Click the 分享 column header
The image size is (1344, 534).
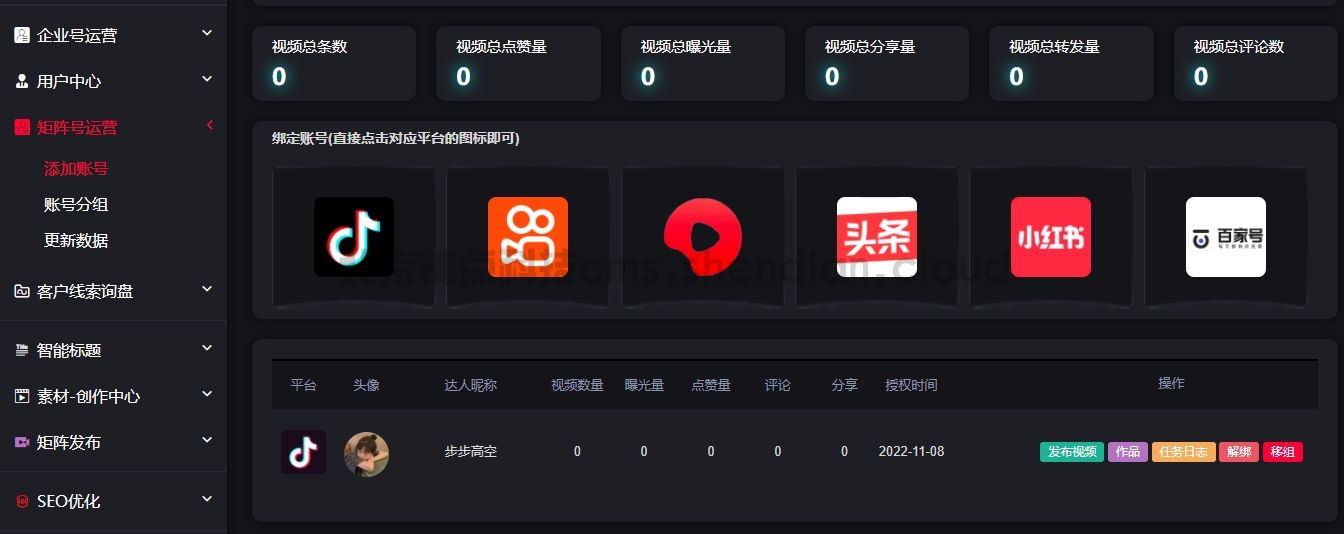pyautogui.click(x=845, y=385)
